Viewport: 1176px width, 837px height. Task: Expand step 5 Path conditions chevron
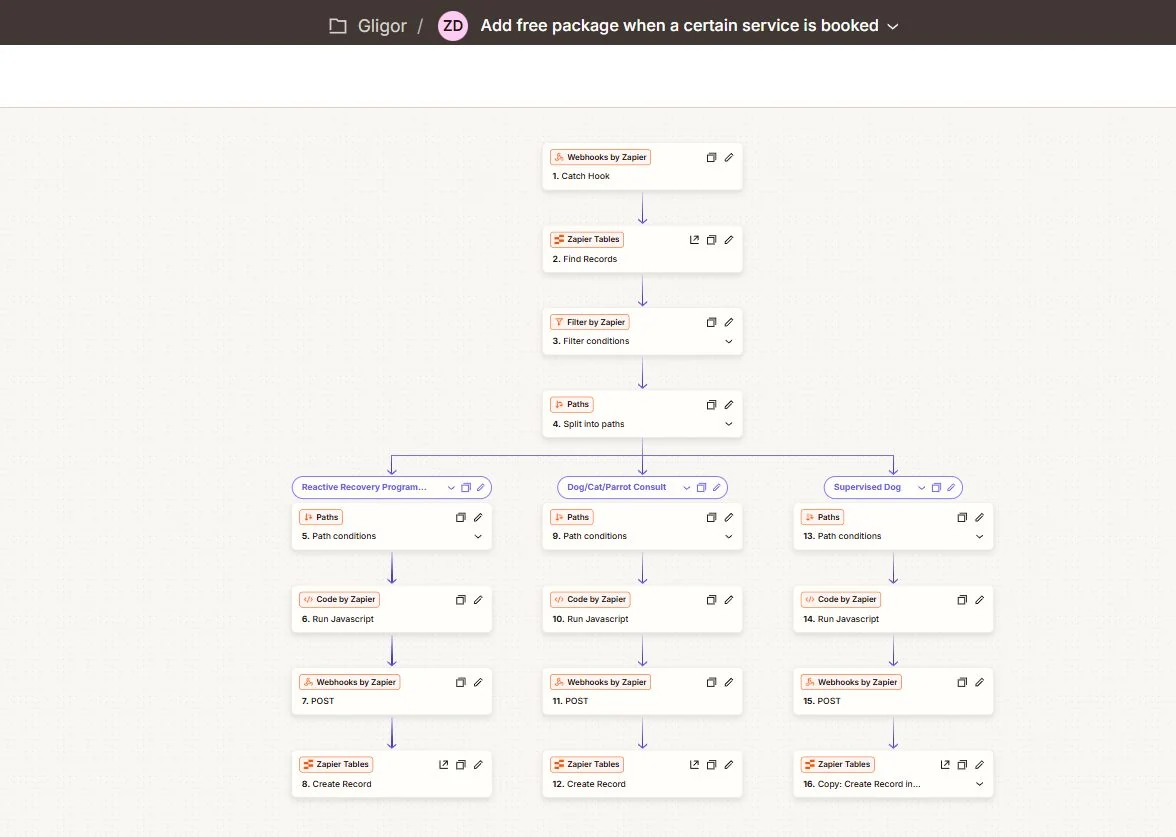point(478,536)
